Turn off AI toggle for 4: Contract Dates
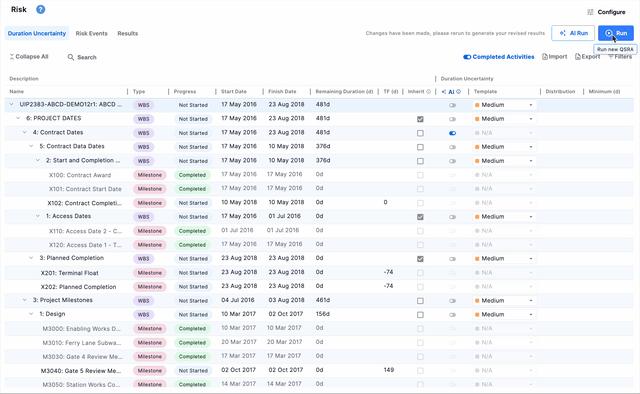This screenshot has height=394, width=640. [x=452, y=133]
